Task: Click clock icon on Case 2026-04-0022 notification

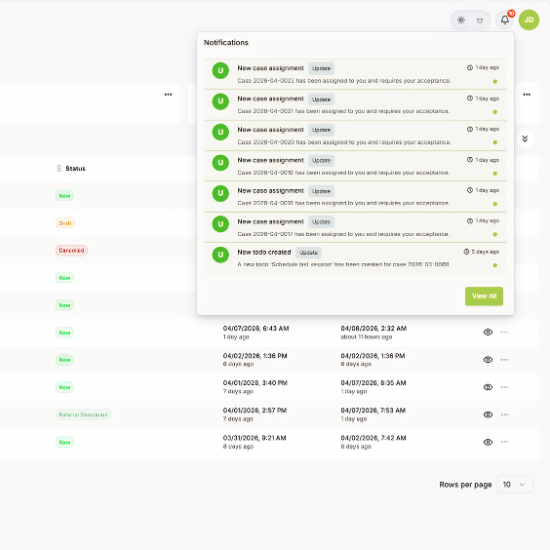Action: point(470,67)
